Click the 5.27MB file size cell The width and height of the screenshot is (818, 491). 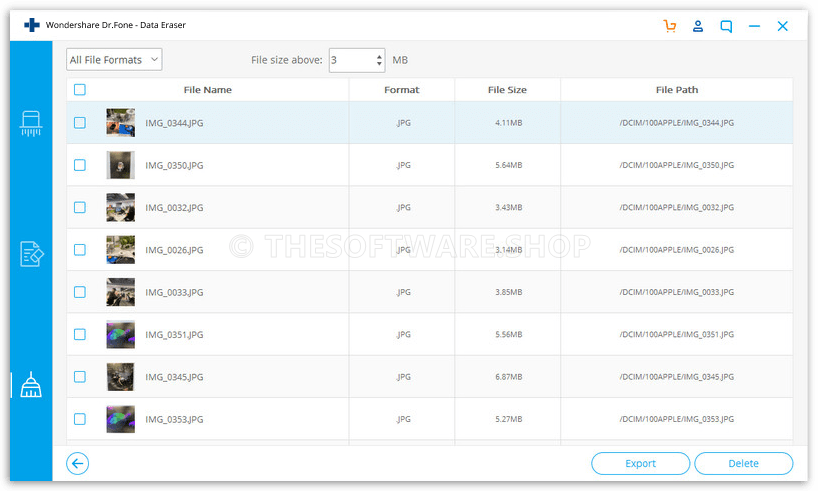pyautogui.click(x=509, y=418)
